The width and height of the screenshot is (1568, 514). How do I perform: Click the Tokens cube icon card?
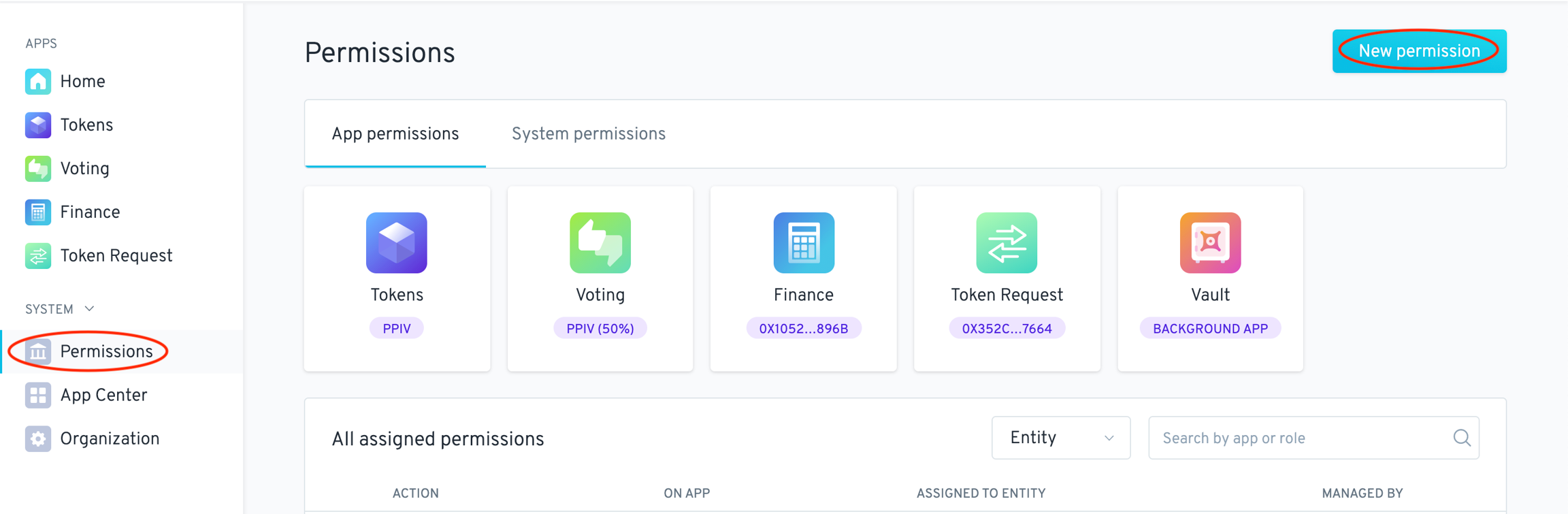click(x=397, y=243)
